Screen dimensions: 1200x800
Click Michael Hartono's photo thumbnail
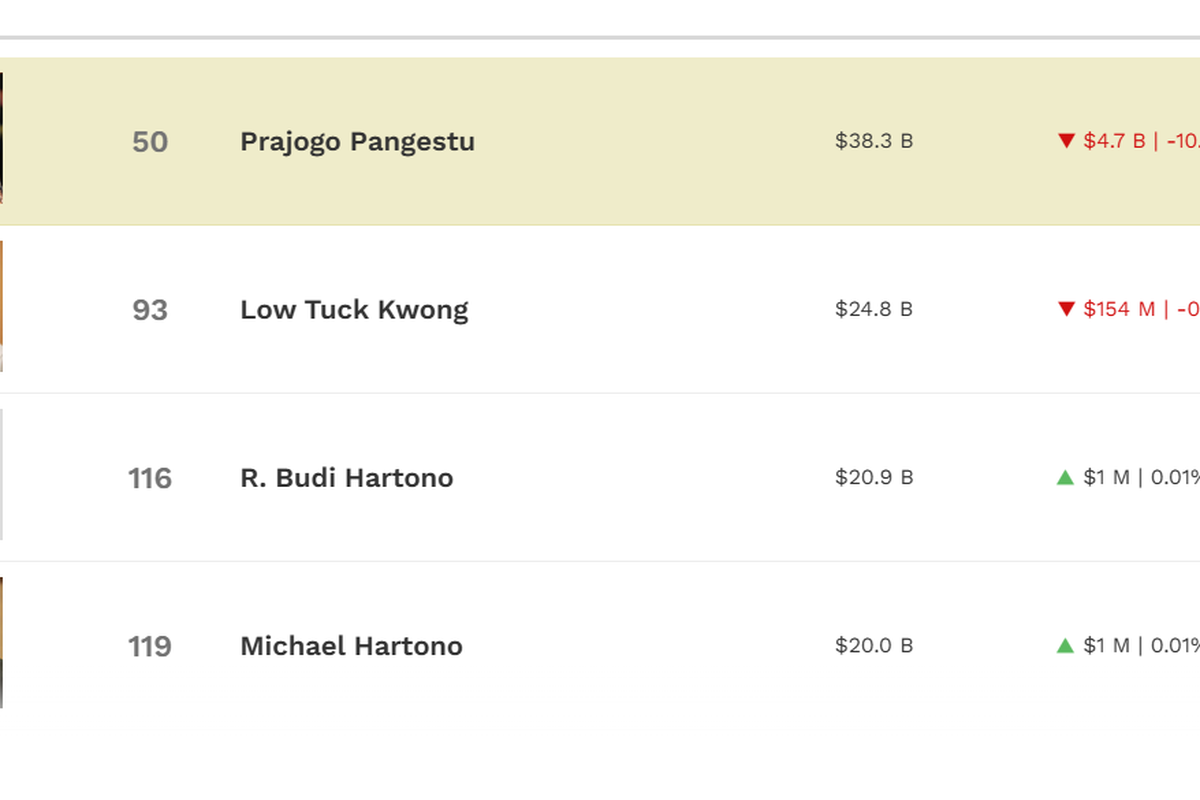(1, 642)
